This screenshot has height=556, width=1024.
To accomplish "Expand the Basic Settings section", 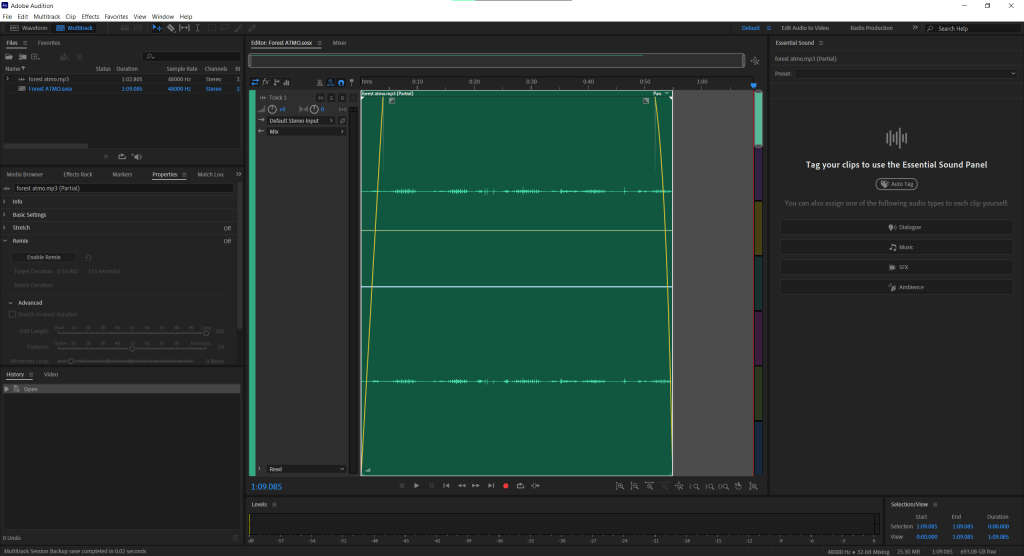I will tap(29, 214).
